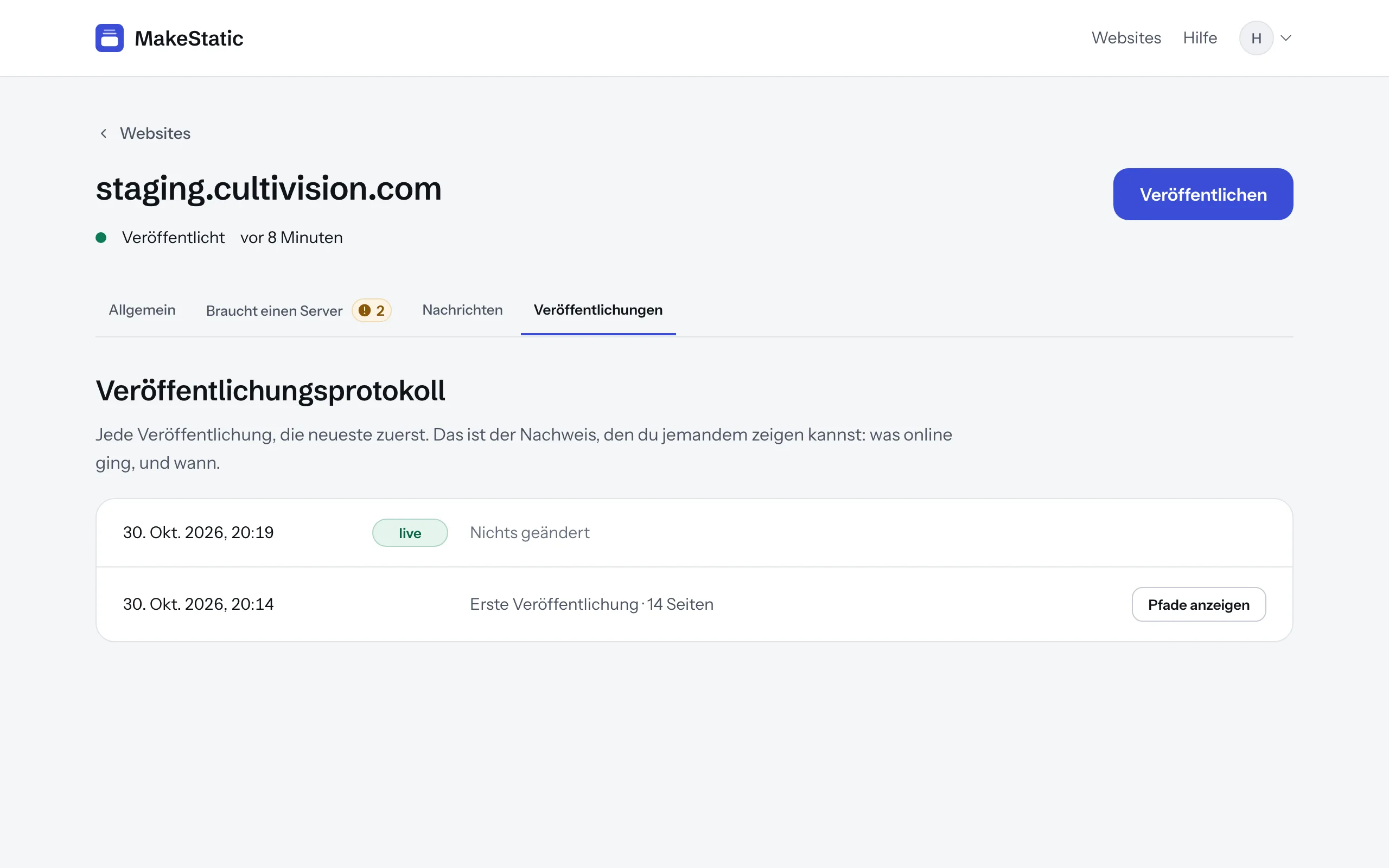The width and height of the screenshot is (1389, 868).
Task: Select the 30. Okt. 2026, 20:14 entry
Action: [694, 604]
